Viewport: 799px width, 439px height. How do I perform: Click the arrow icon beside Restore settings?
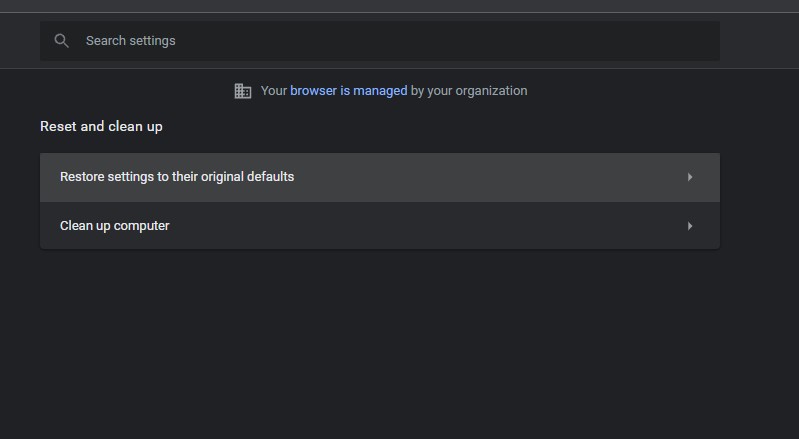click(x=690, y=177)
